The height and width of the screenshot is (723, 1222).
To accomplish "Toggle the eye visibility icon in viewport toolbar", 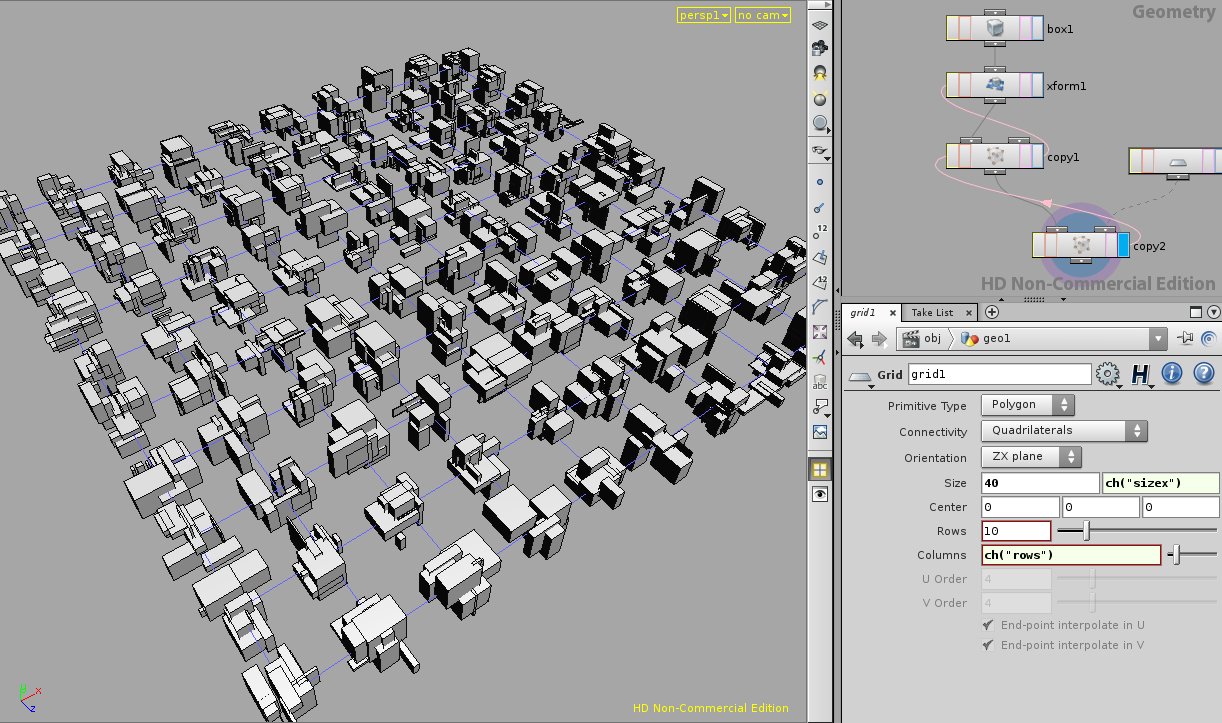I will [820, 494].
